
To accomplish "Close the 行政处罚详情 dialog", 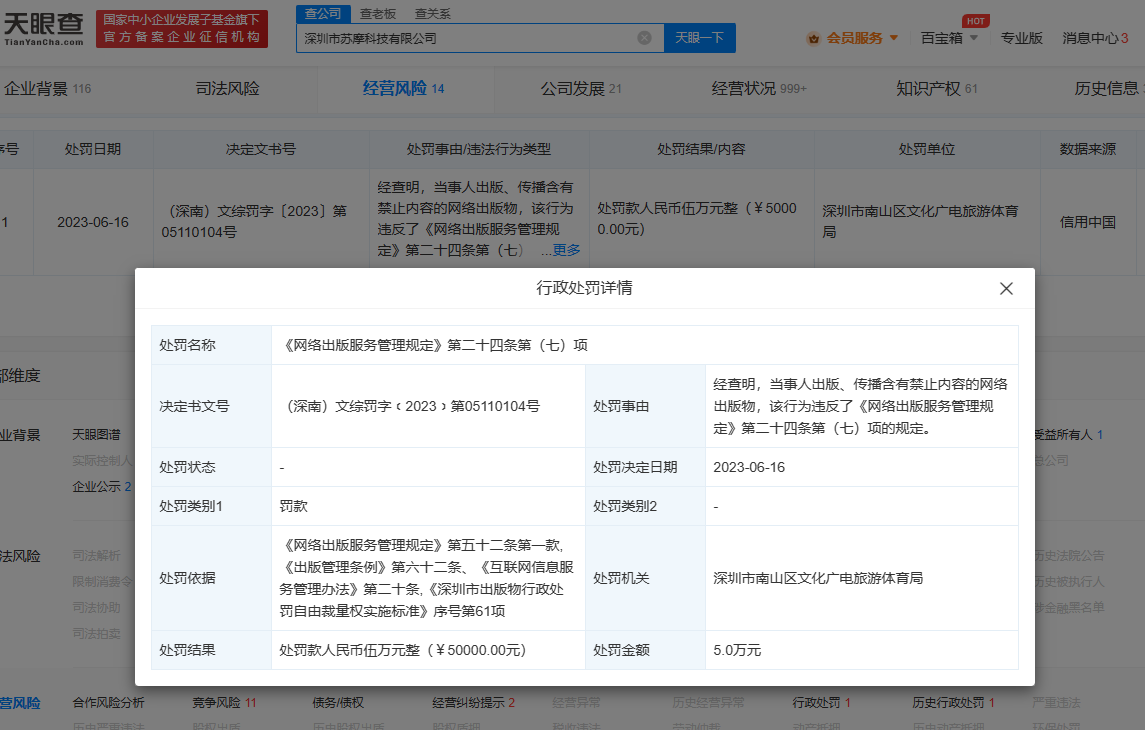I will point(1006,289).
